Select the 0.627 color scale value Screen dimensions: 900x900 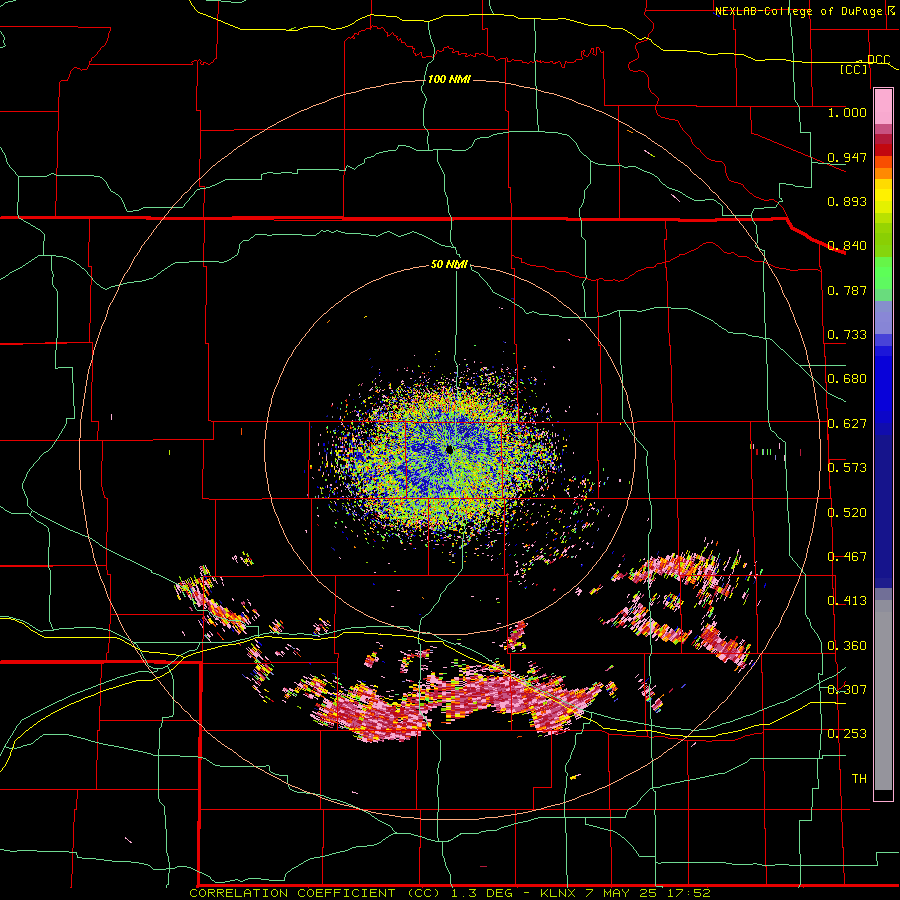pos(847,424)
